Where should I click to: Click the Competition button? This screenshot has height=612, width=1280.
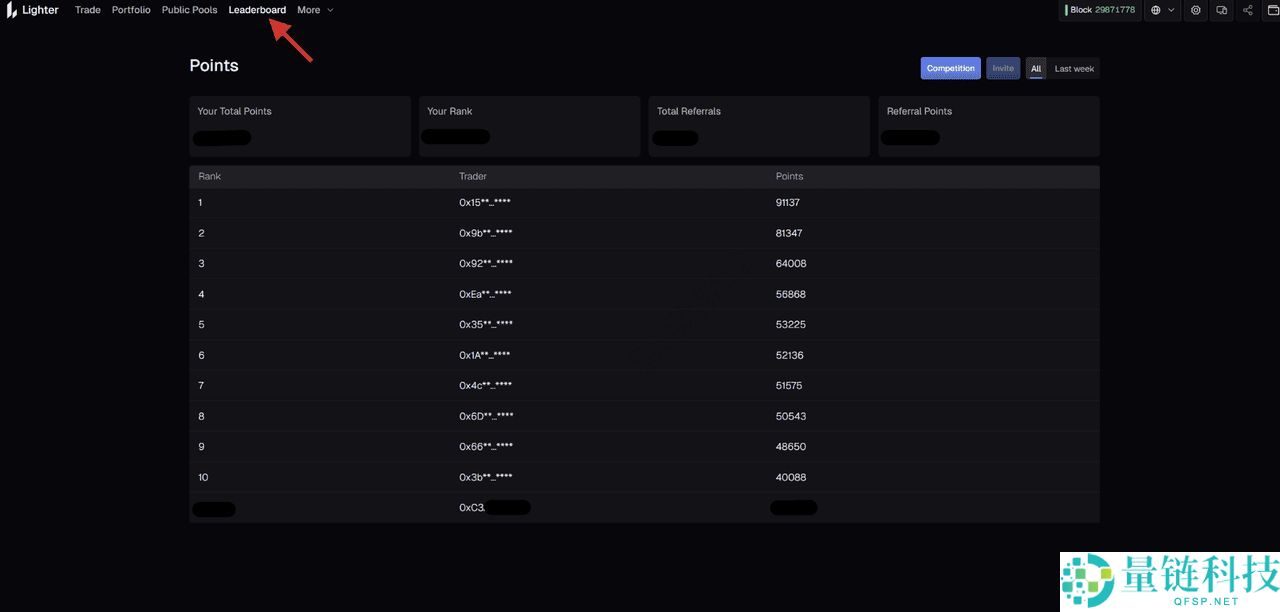tap(951, 68)
